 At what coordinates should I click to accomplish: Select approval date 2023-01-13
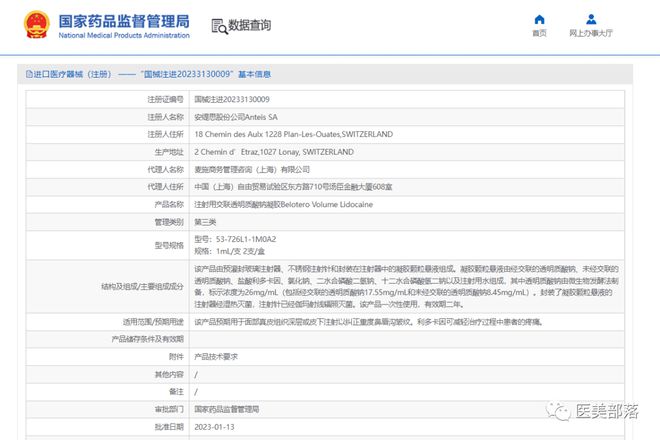[214, 427]
